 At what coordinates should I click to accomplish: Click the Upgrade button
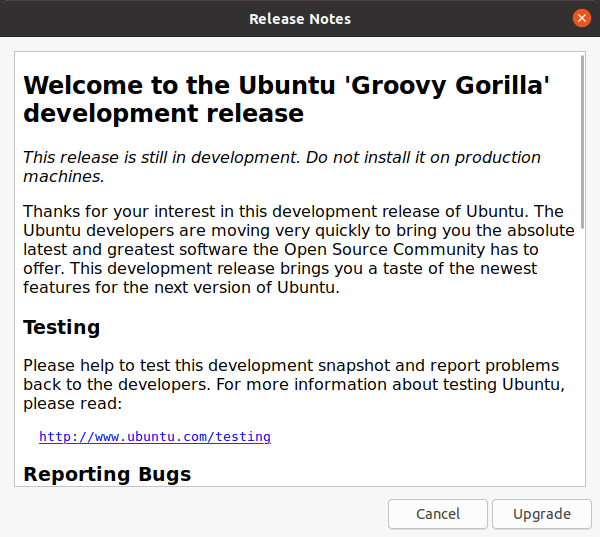coord(541,514)
